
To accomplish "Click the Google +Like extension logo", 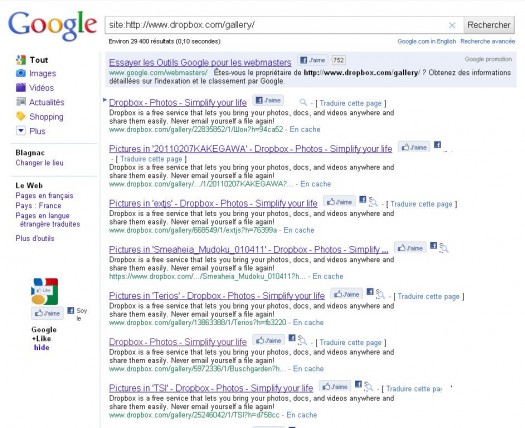I will pos(45,291).
